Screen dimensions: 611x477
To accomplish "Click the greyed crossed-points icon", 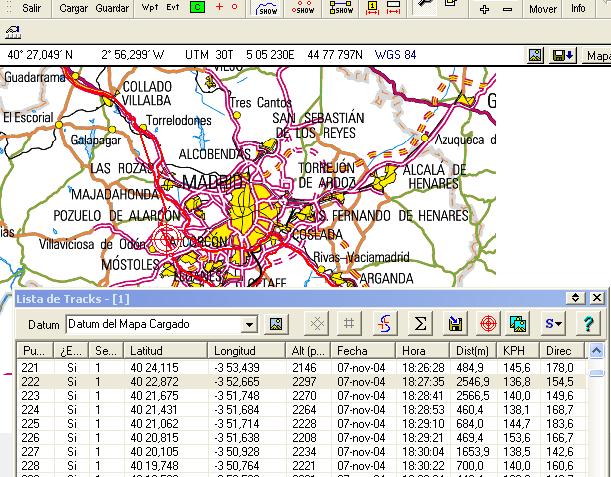I will 317,323.
